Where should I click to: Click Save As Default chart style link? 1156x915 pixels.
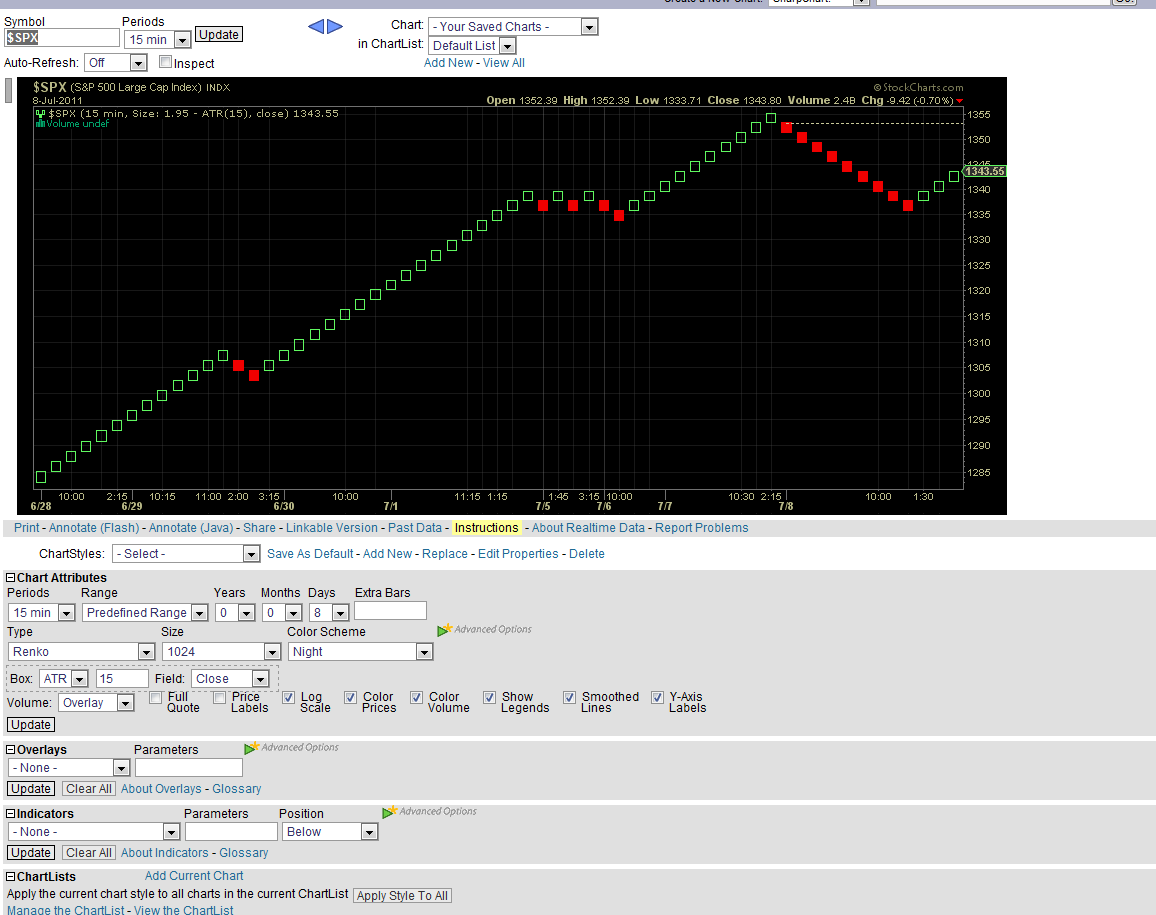click(x=310, y=554)
